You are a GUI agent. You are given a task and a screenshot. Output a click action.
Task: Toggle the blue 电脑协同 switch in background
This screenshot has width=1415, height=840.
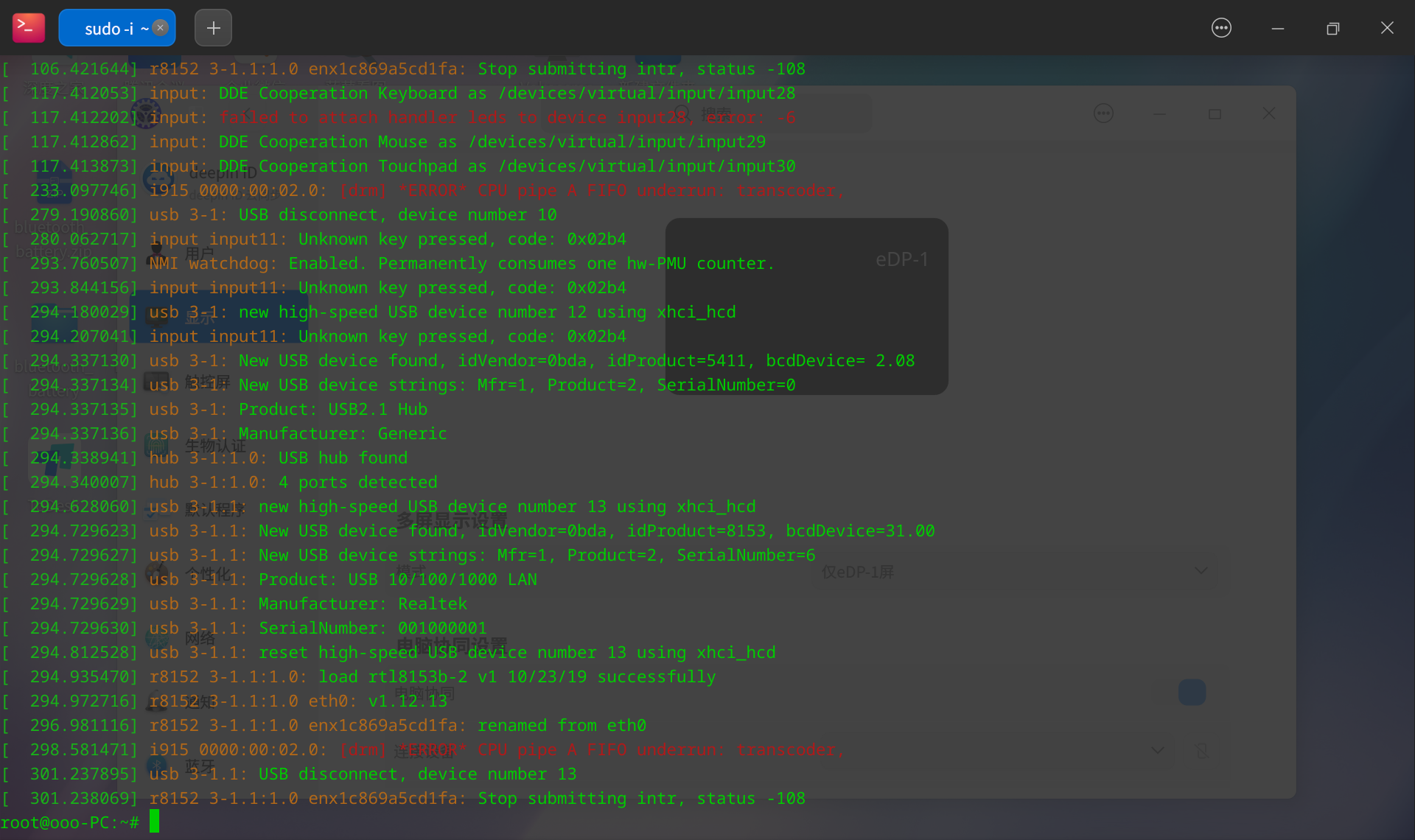[x=1192, y=693]
